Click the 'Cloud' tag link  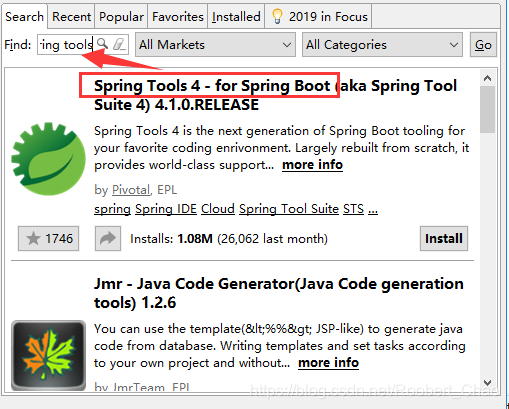(218, 209)
